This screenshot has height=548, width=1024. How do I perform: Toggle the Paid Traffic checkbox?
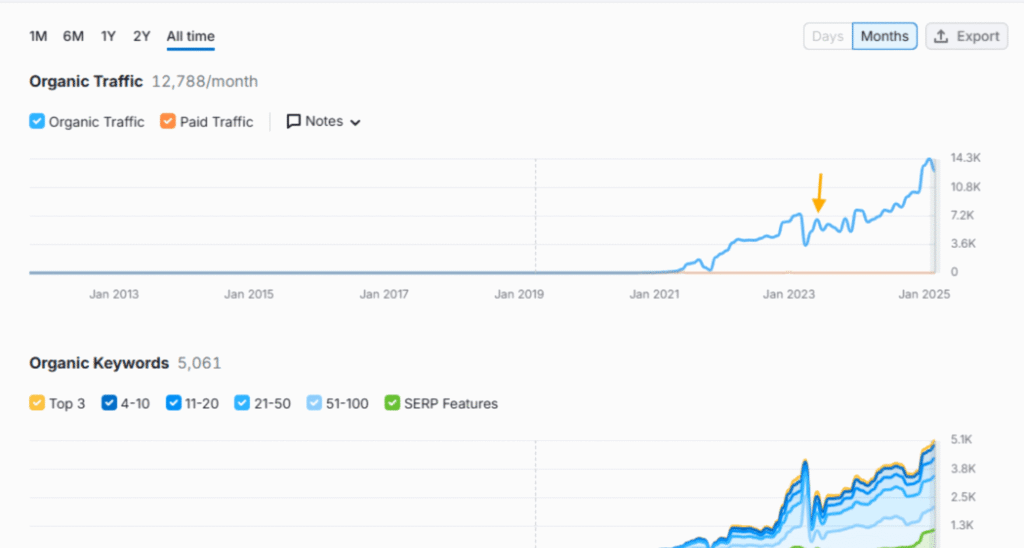point(168,122)
